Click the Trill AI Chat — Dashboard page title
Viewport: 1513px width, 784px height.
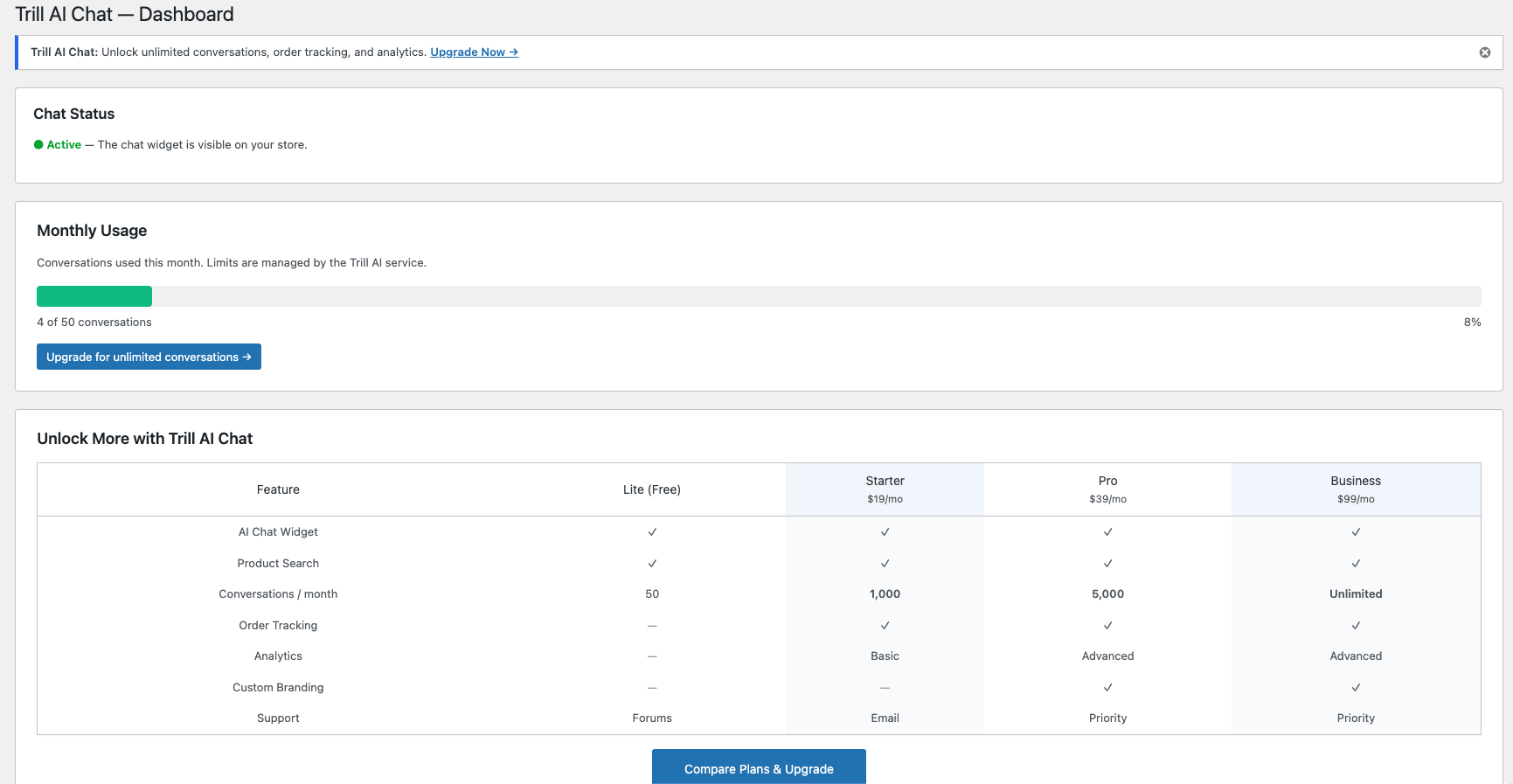tap(125, 14)
